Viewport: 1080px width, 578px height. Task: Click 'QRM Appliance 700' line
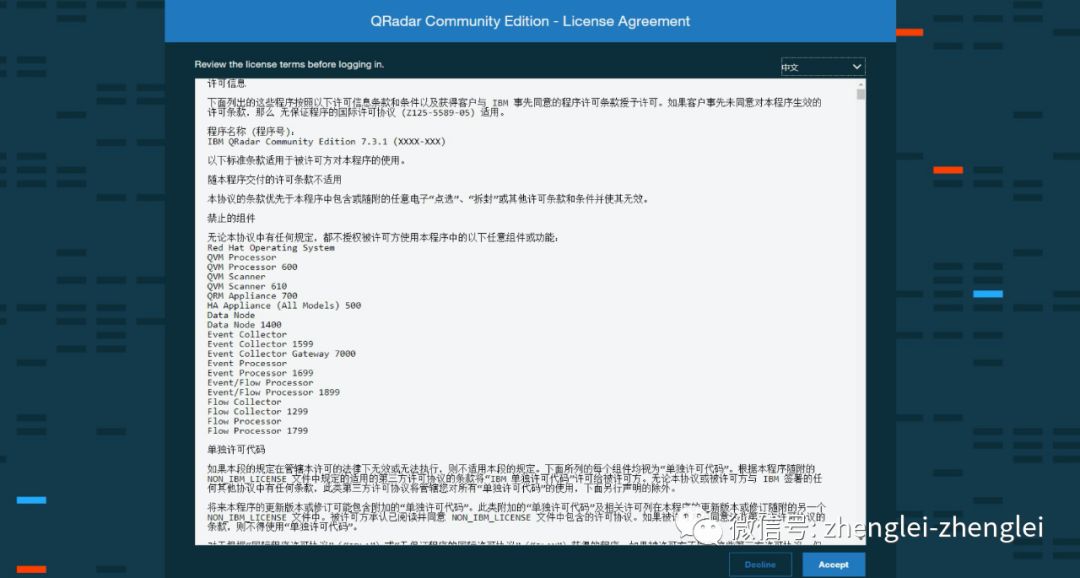click(252, 296)
